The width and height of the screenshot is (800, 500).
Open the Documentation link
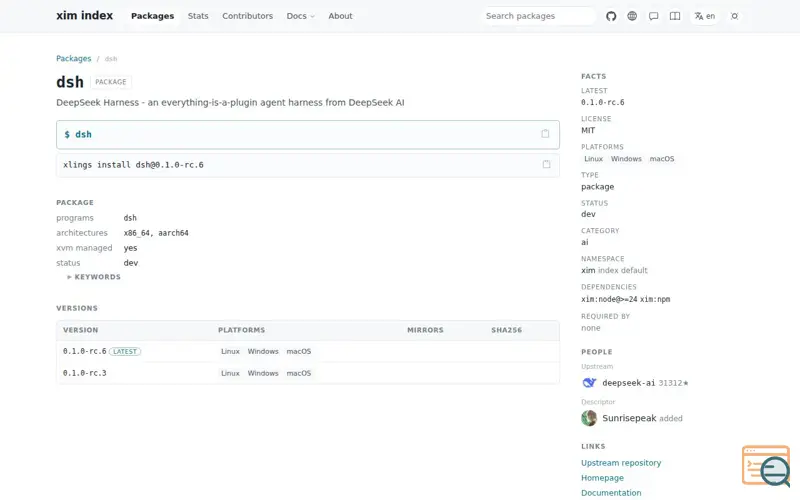coord(611,493)
